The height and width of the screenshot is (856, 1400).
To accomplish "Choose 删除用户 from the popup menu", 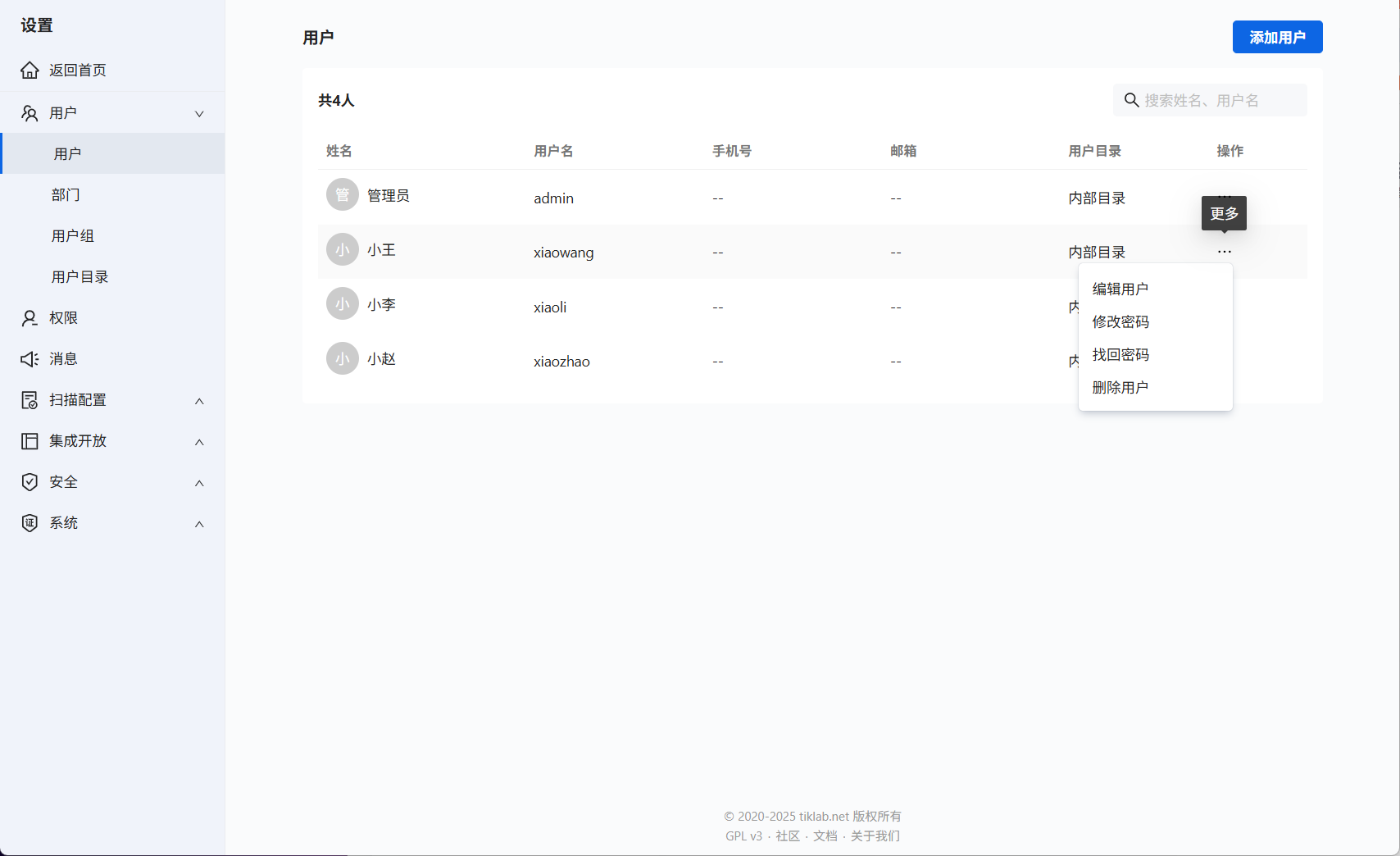I will (x=1156, y=387).
